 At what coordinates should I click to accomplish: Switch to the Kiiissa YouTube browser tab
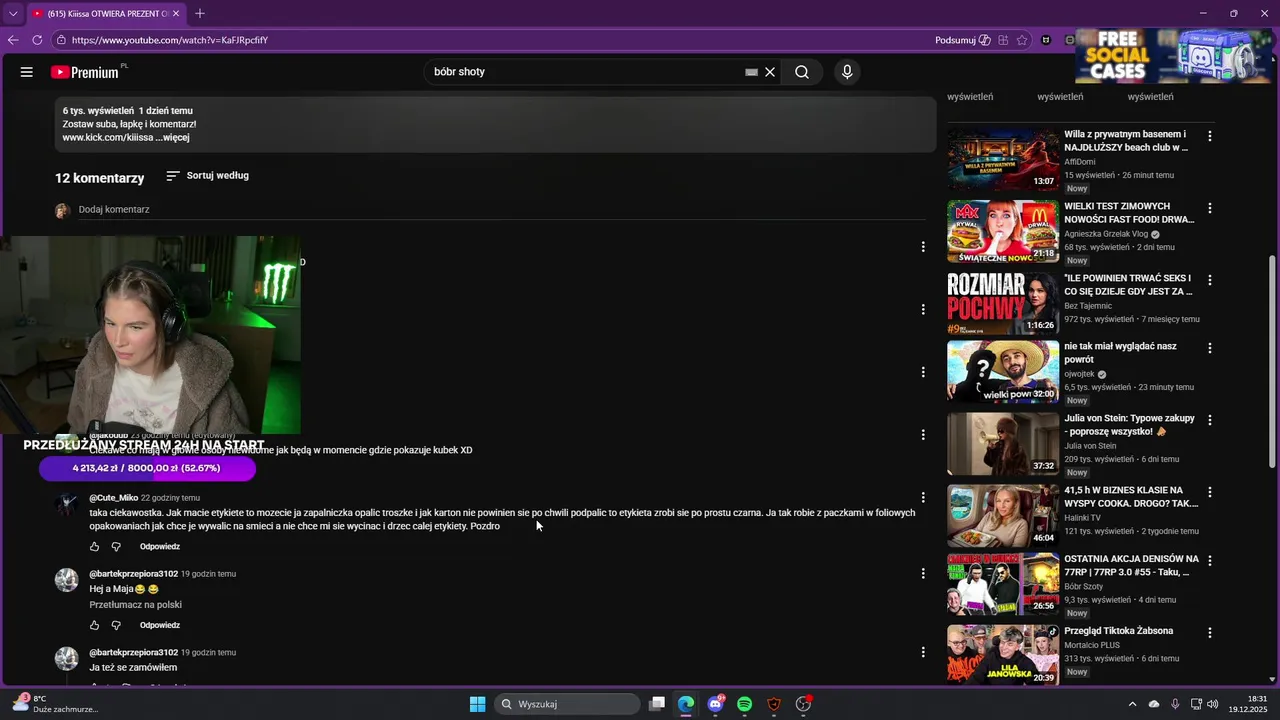pyautogui.click(x=105, y=13)
